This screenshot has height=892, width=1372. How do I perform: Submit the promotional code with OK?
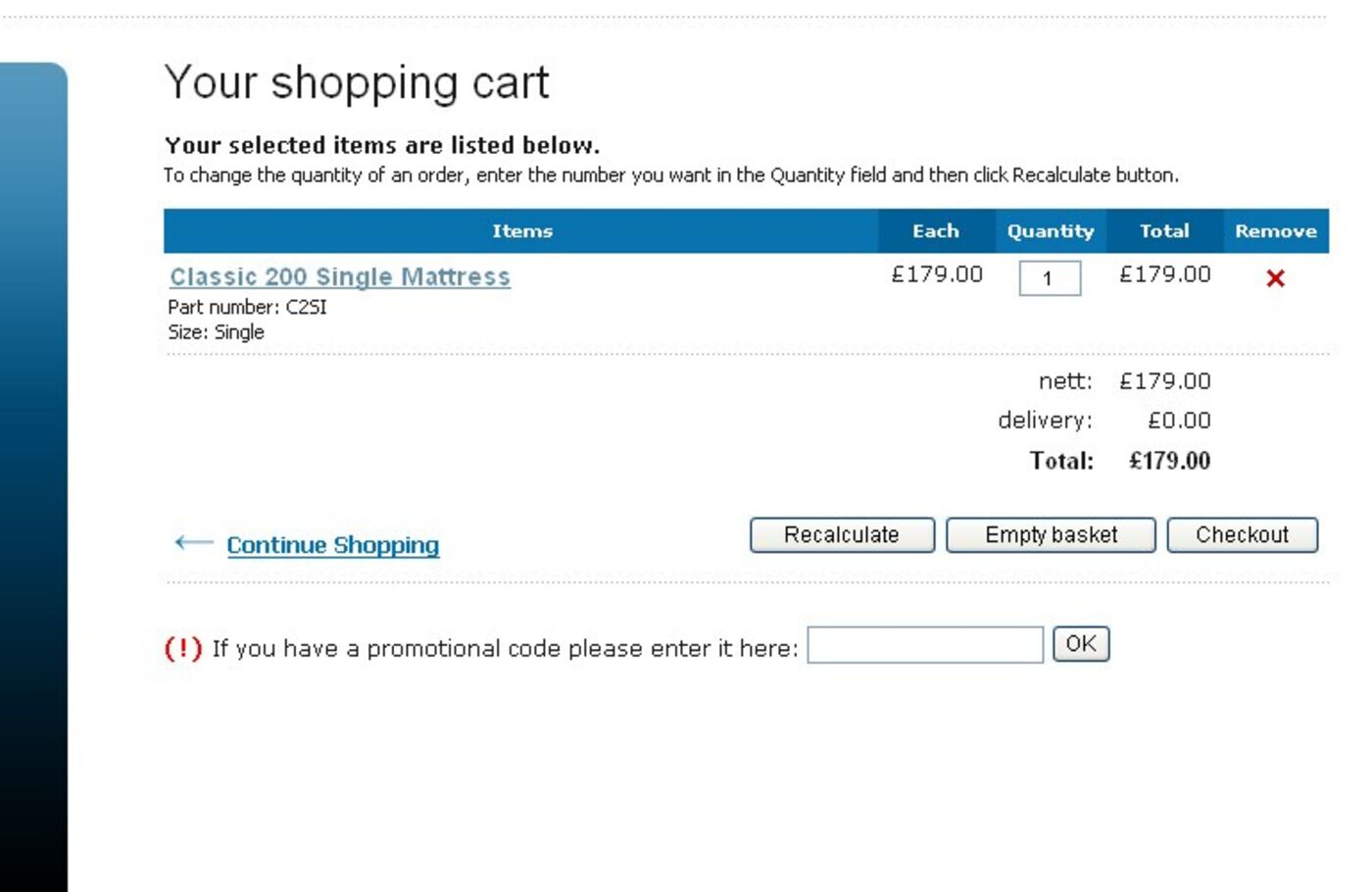1081,644
